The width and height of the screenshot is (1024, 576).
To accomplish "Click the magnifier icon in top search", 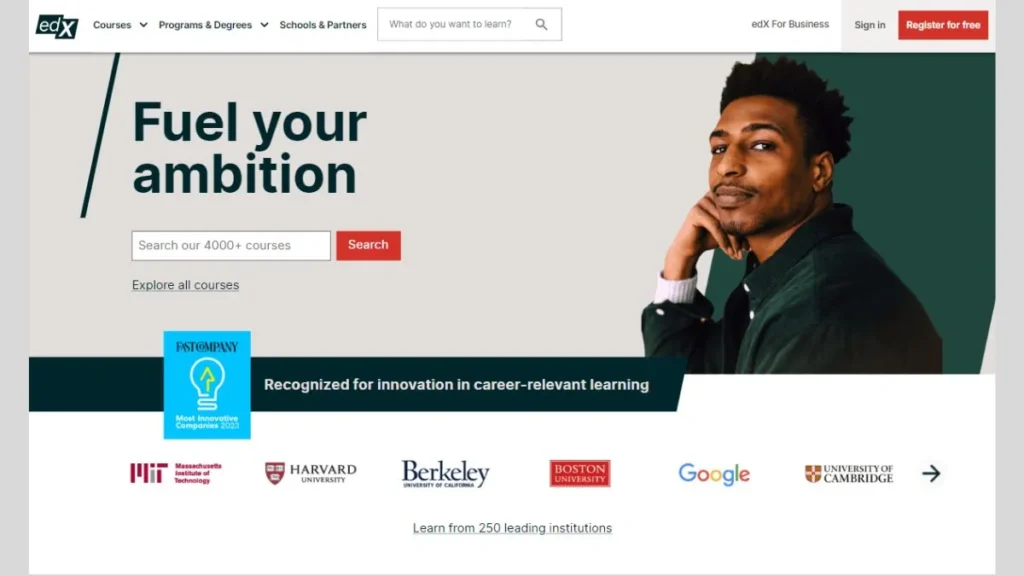I will point(541,24).
